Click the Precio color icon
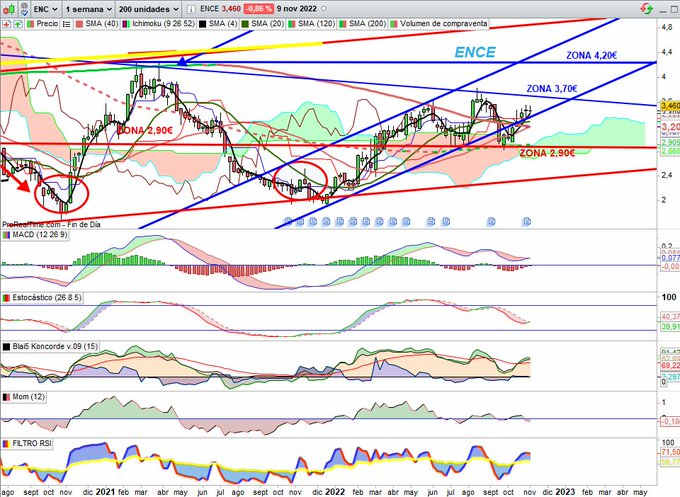This screenshot has width=680, height=497. pyautogui.click(x=30, y=24)
